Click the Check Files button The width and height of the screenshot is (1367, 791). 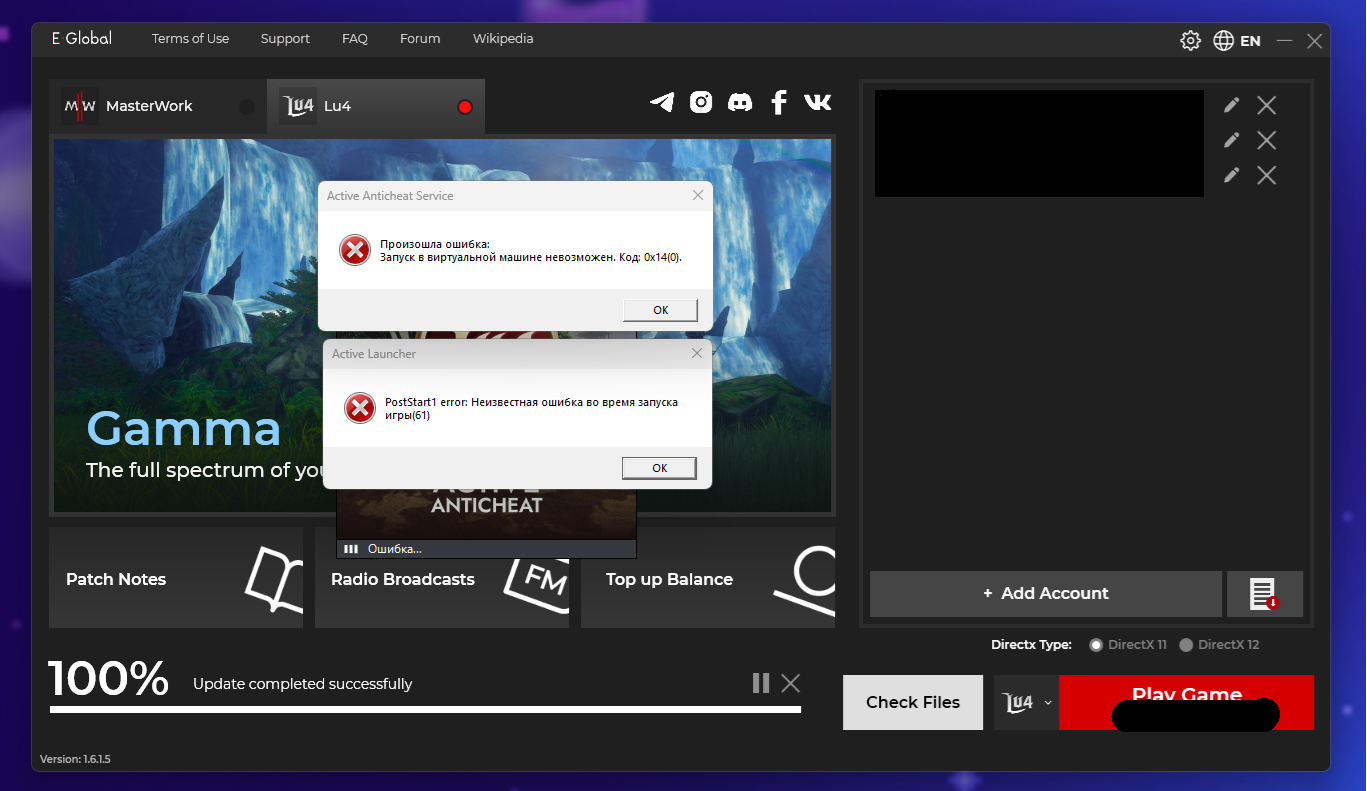pos(912,703)
